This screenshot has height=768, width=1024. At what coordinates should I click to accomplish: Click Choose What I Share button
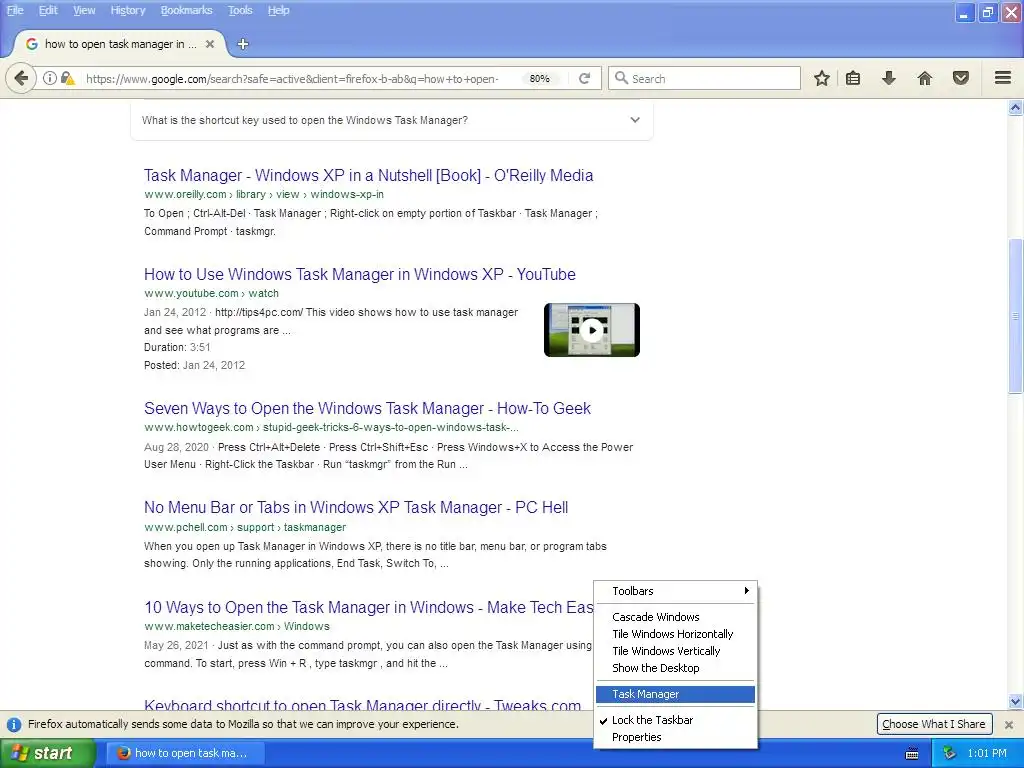click(934, 724)
